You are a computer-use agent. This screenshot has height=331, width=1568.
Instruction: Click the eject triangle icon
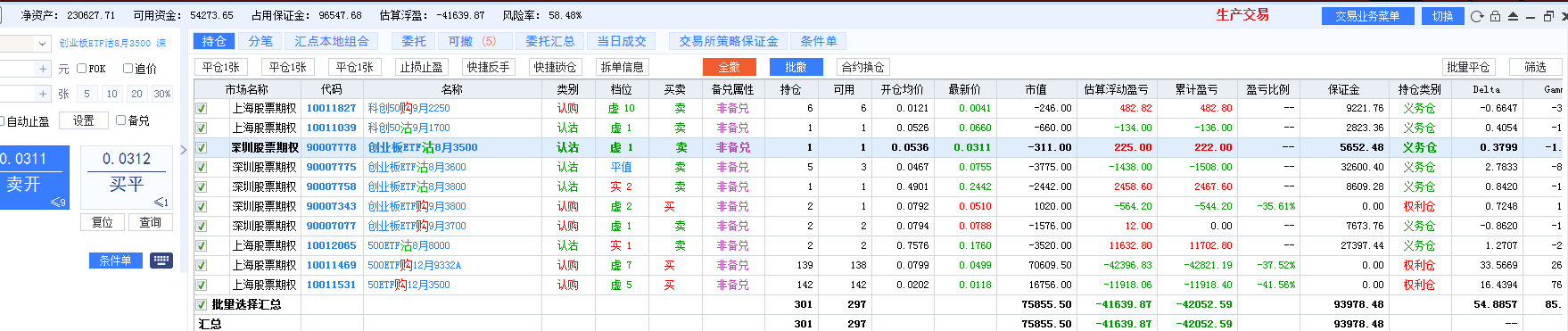[1513, 16]
